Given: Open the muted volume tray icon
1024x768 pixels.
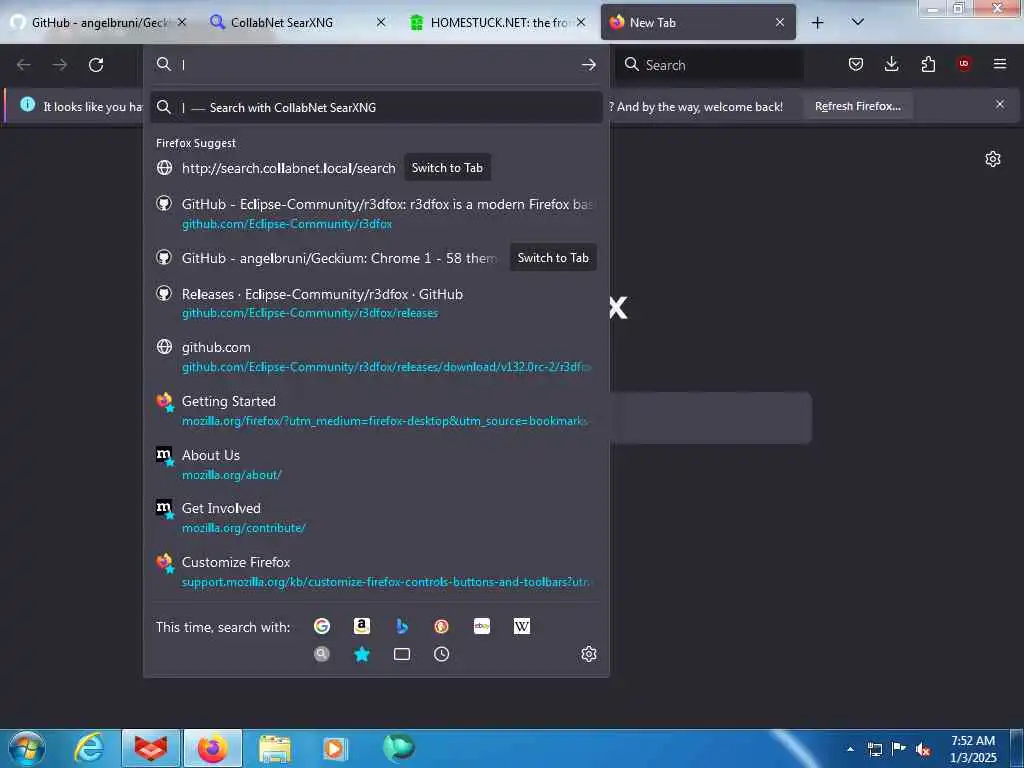Looking at the screenshot, I should pos(923,749).
